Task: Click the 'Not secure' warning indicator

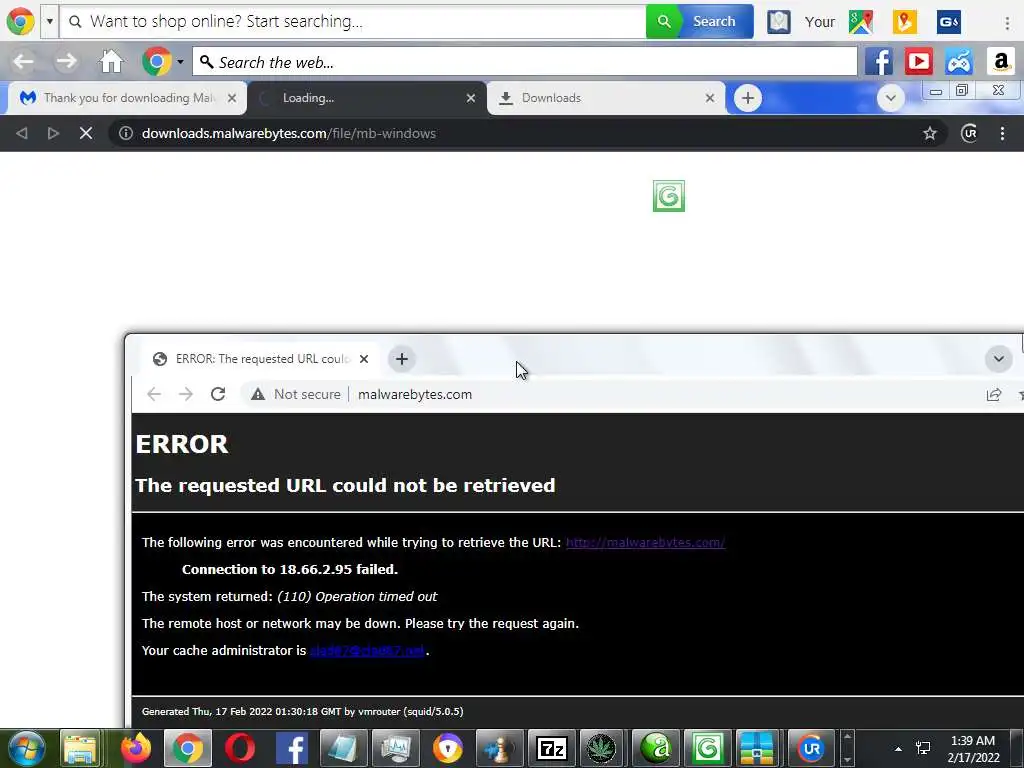Action: (296, 394)
